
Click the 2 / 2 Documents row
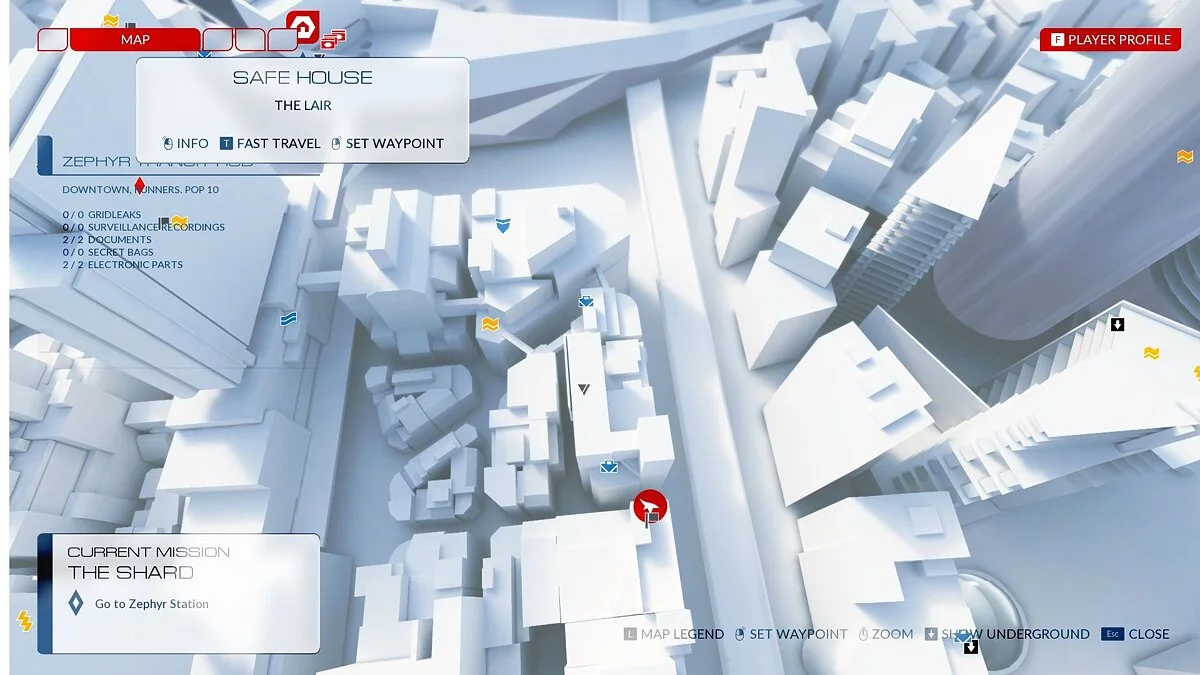(x=107, y=240)
